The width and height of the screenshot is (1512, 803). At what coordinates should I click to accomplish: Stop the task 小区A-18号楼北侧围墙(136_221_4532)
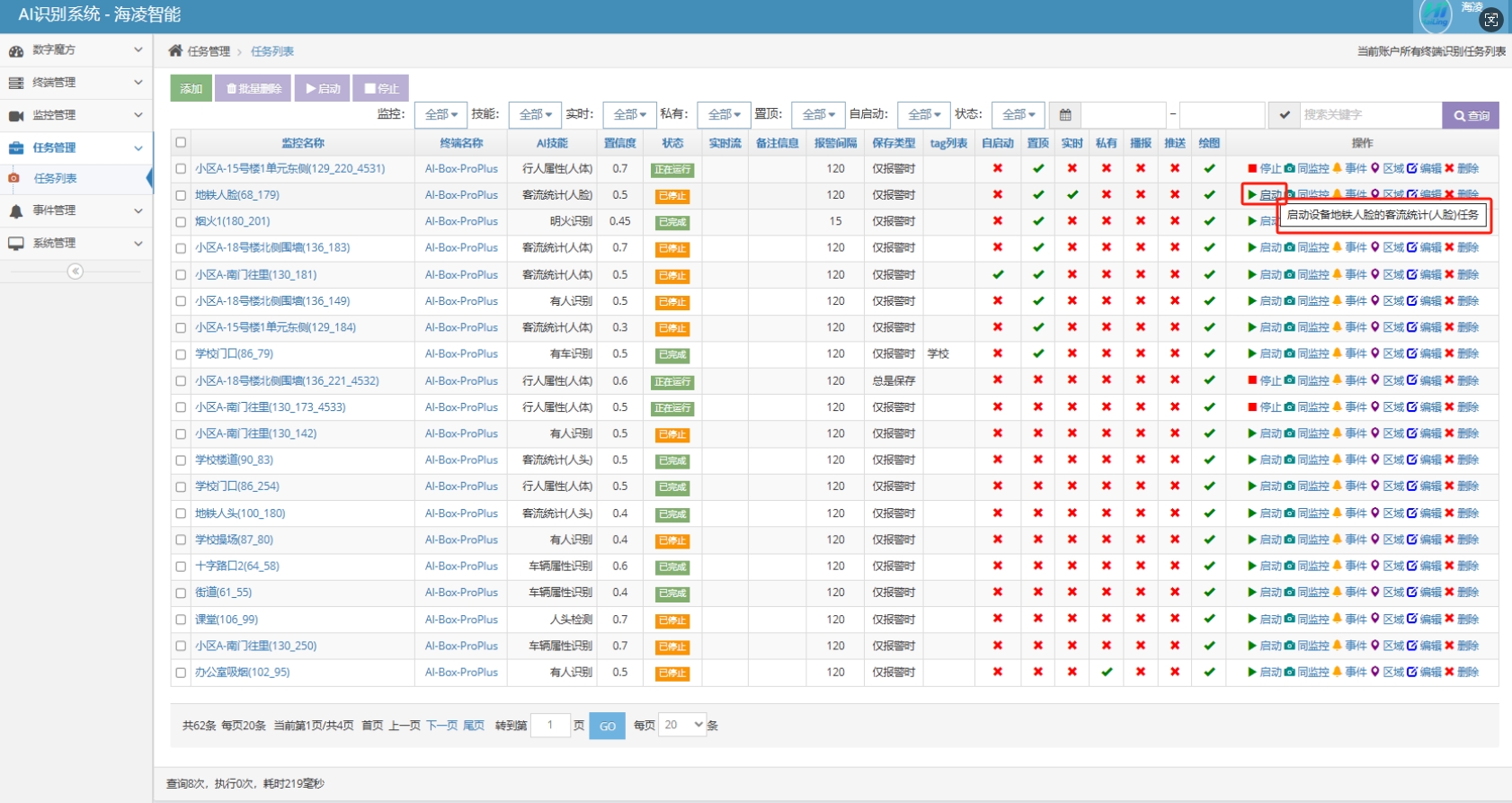coord(1265,380)
